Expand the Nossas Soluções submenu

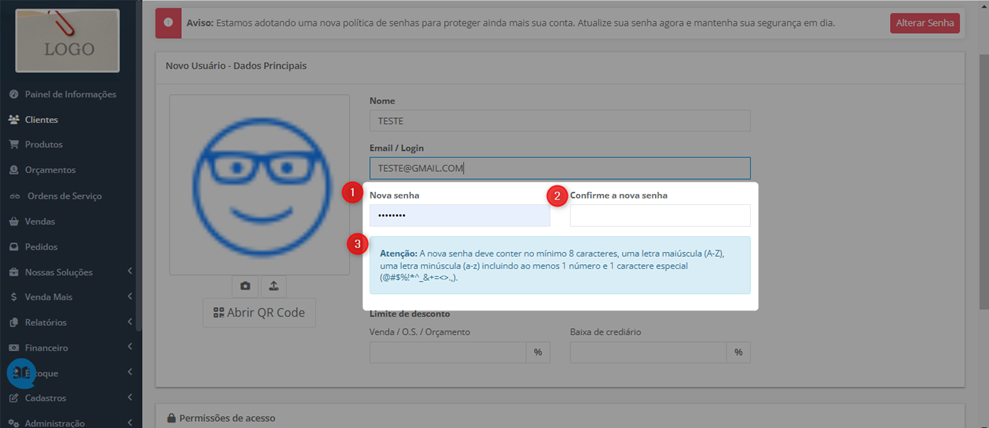click(x=129, y=272)
